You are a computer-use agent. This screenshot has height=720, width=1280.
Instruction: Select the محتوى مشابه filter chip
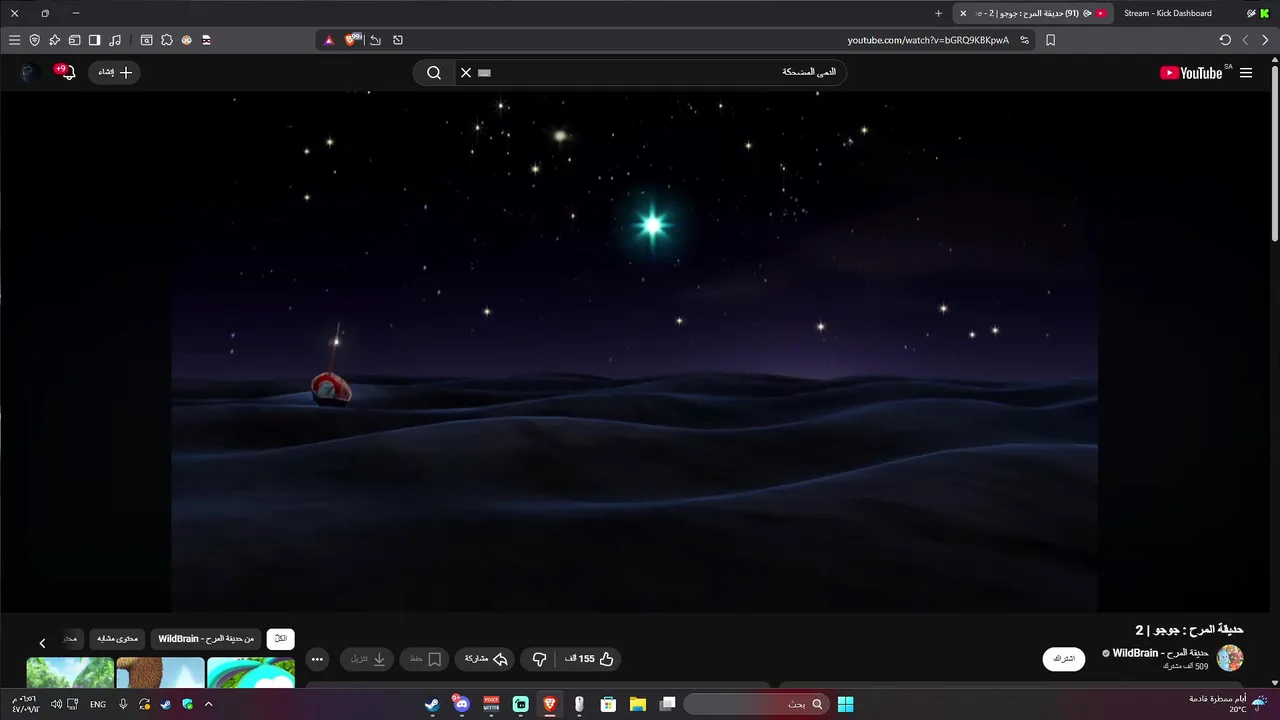click(118, 638)
